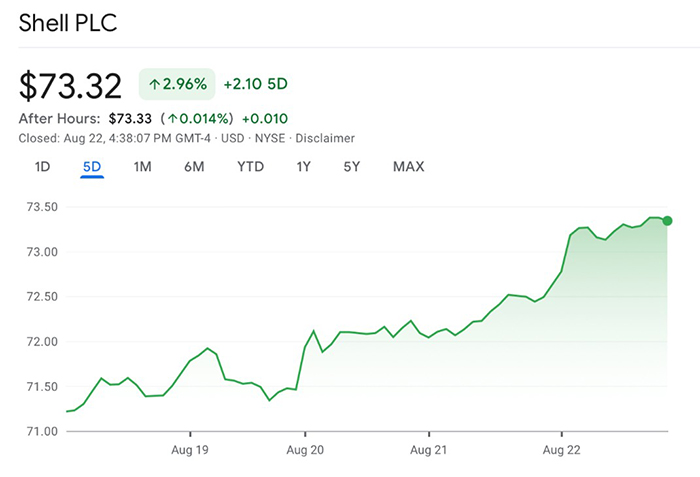Click the 2.96% change badge
700x477 pixels.
(177, 84)
